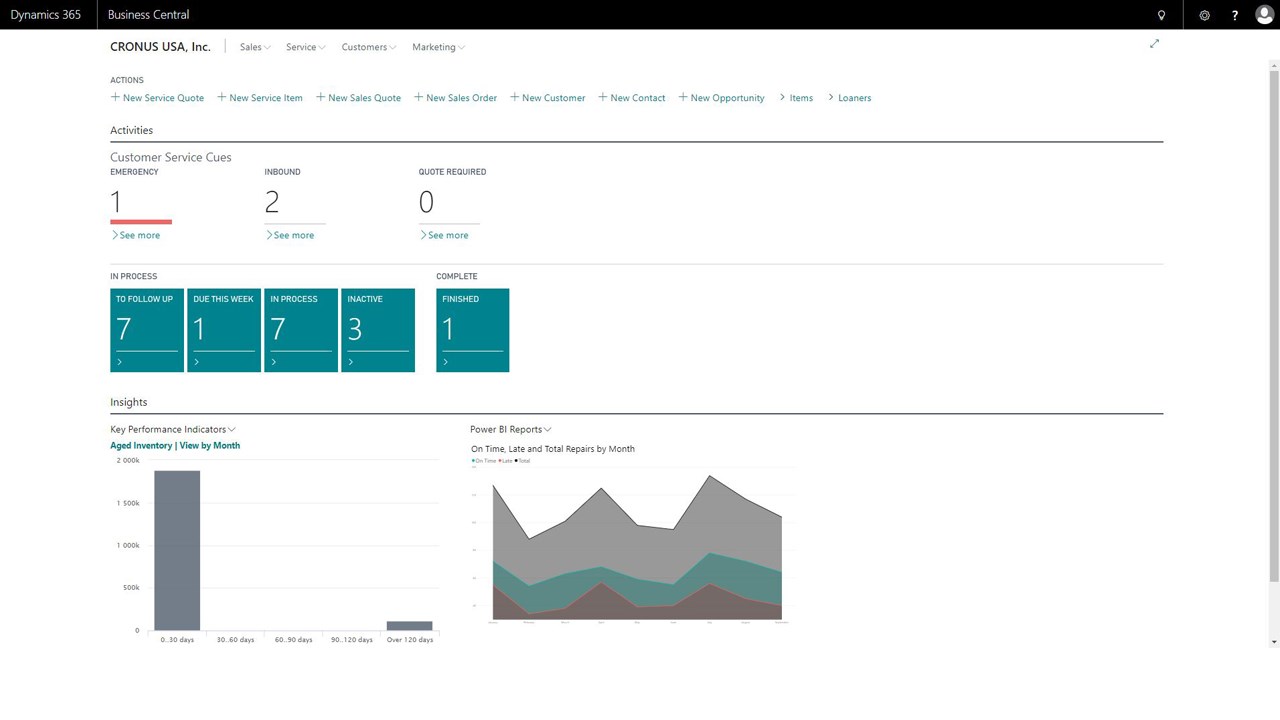This screenshot has height=720, width=1280.
Task: Click the plus icon for New Opportunity
Action: pos(683,97)
